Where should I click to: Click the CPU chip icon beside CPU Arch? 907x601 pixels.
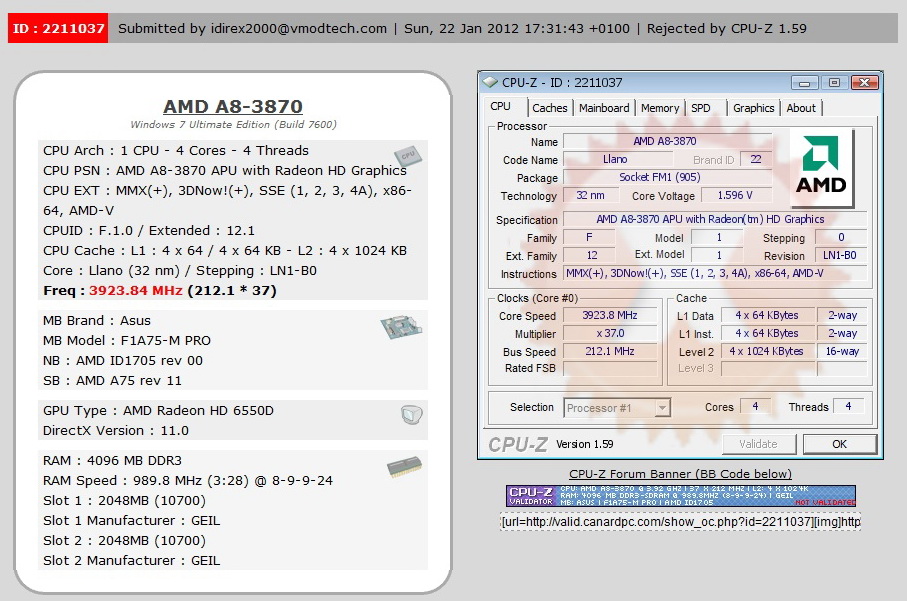pos(408,156)
